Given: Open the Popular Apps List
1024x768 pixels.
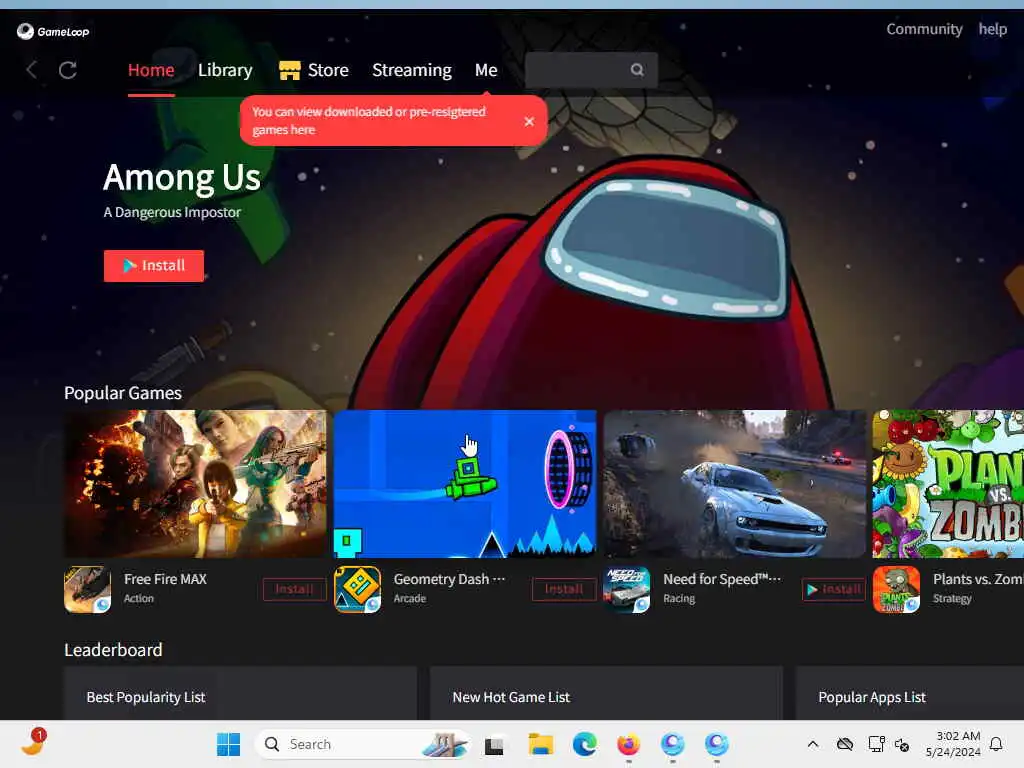Looking at the screenshot, I should coord(872,697).
